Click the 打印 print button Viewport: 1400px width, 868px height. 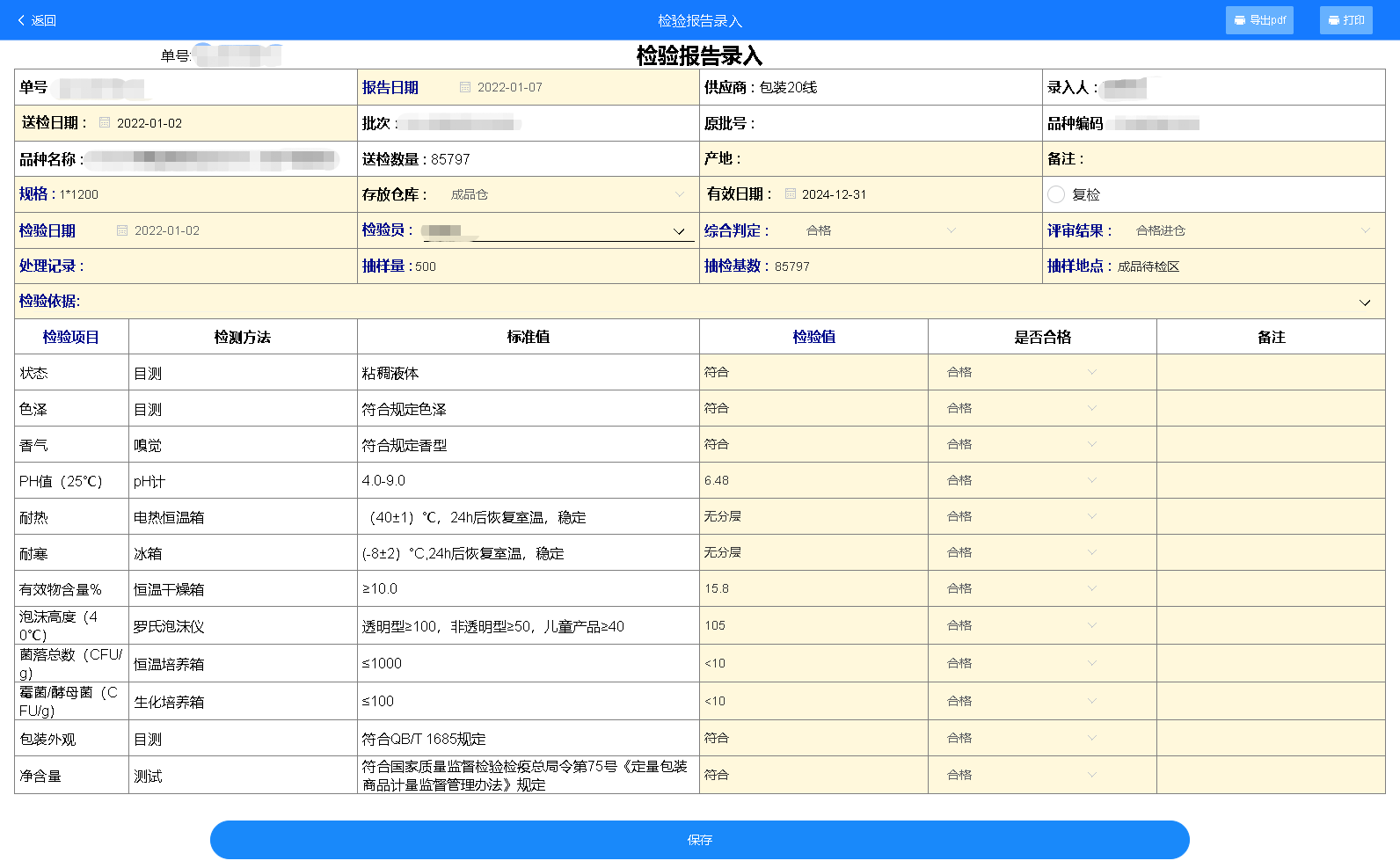coord(1345,20)
